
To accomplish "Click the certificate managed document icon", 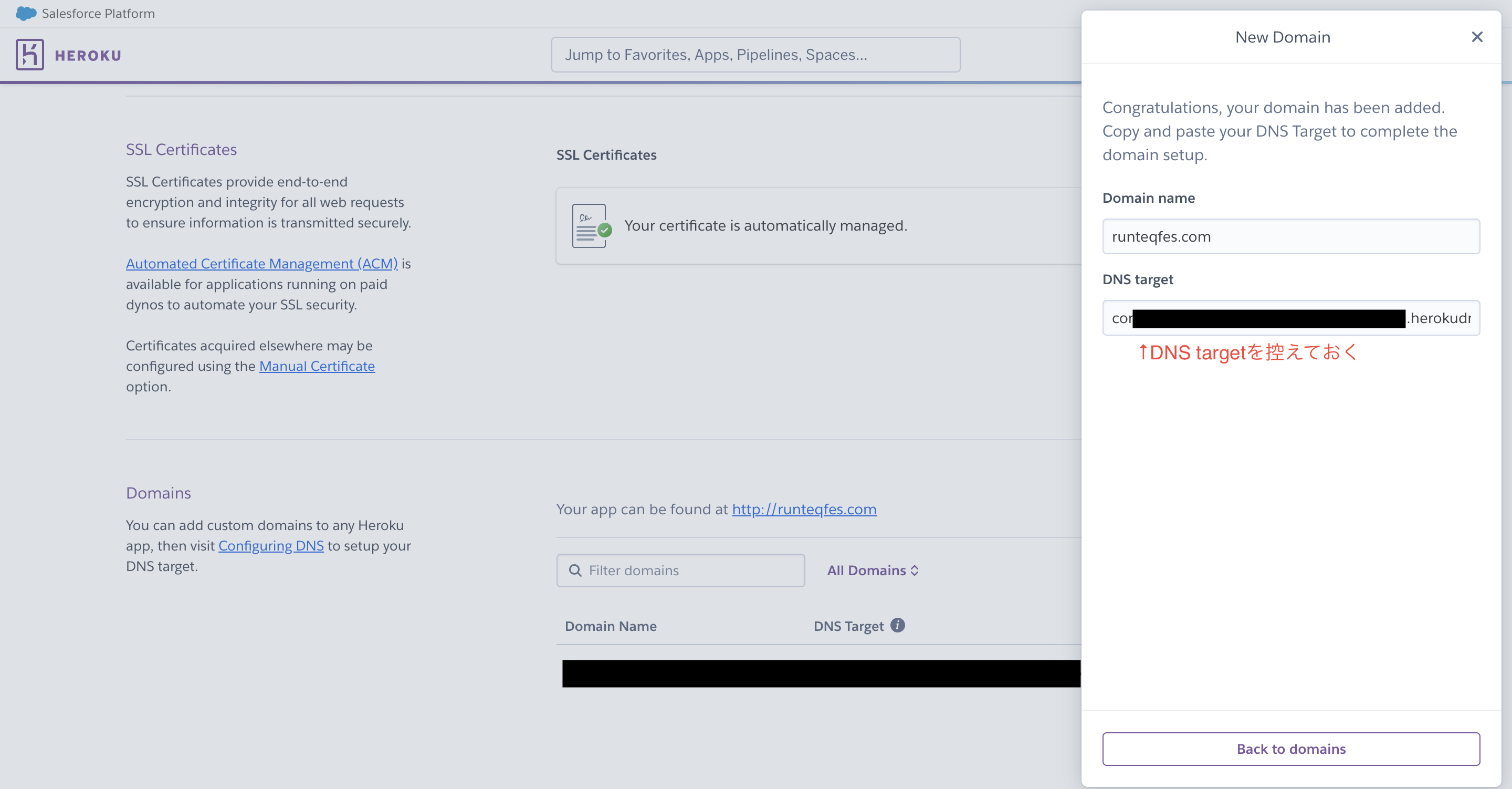I will click(591, 225).
